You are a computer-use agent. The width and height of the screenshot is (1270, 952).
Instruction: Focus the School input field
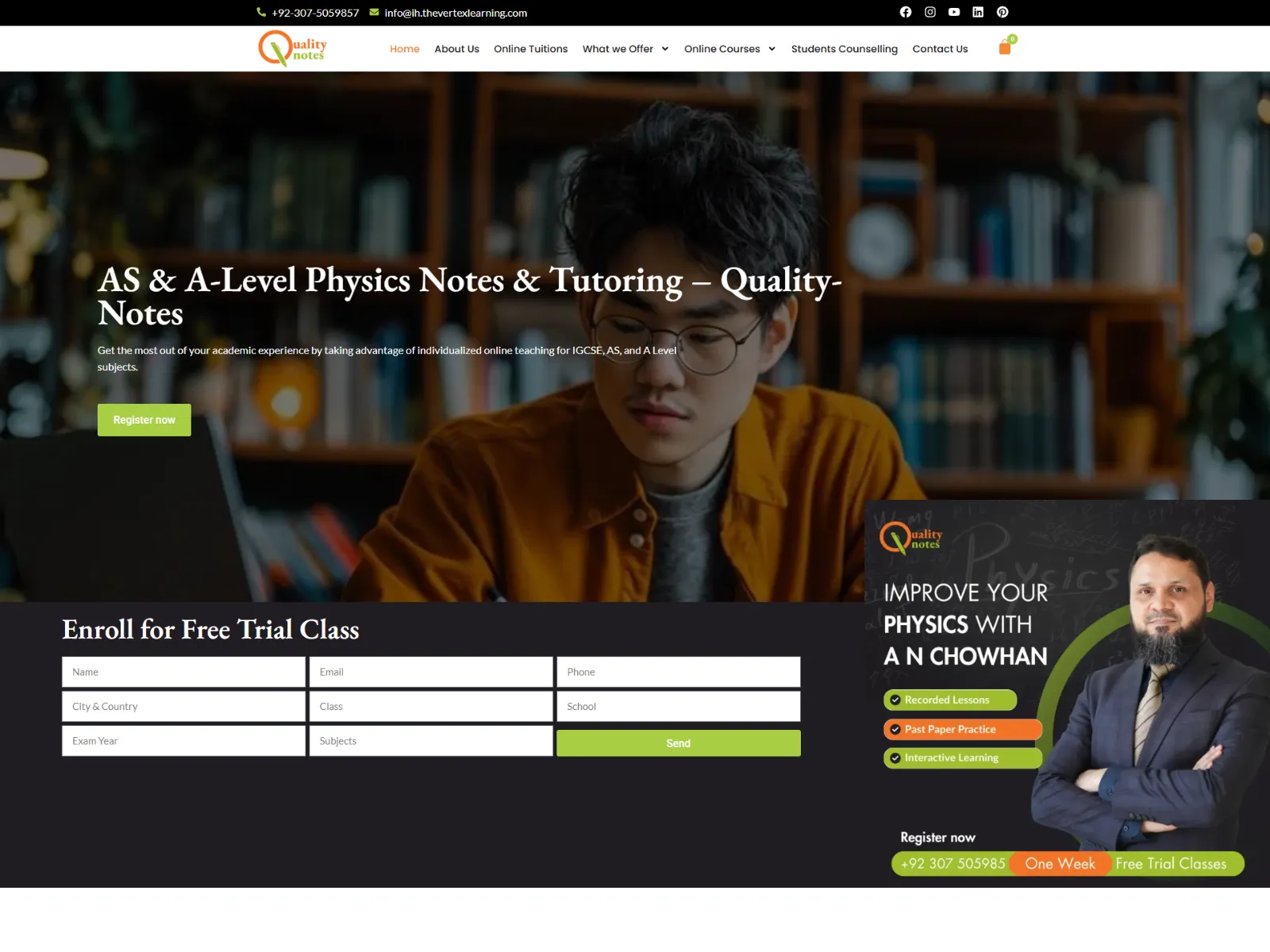point(679,706)
